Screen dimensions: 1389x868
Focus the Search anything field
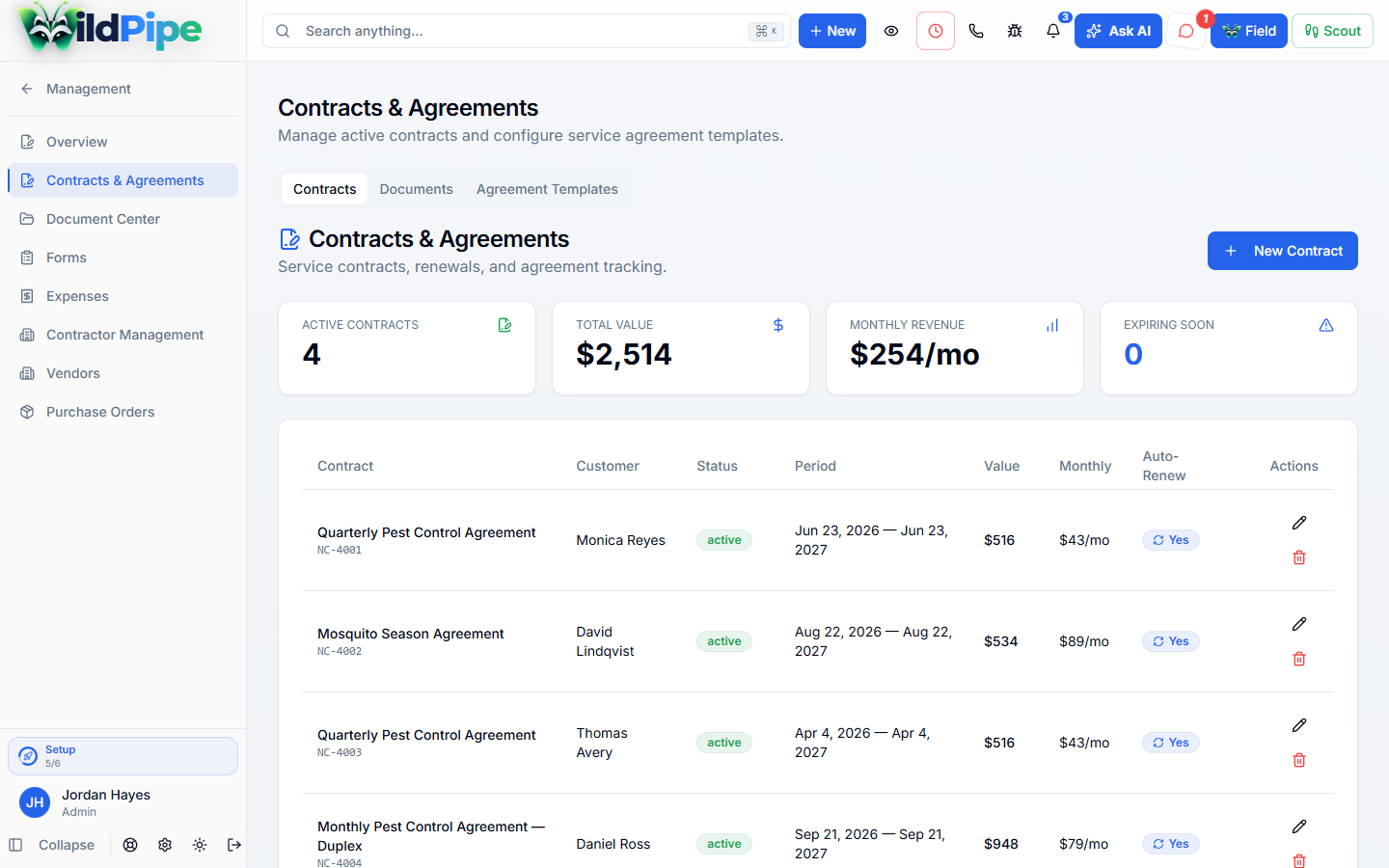527,31
